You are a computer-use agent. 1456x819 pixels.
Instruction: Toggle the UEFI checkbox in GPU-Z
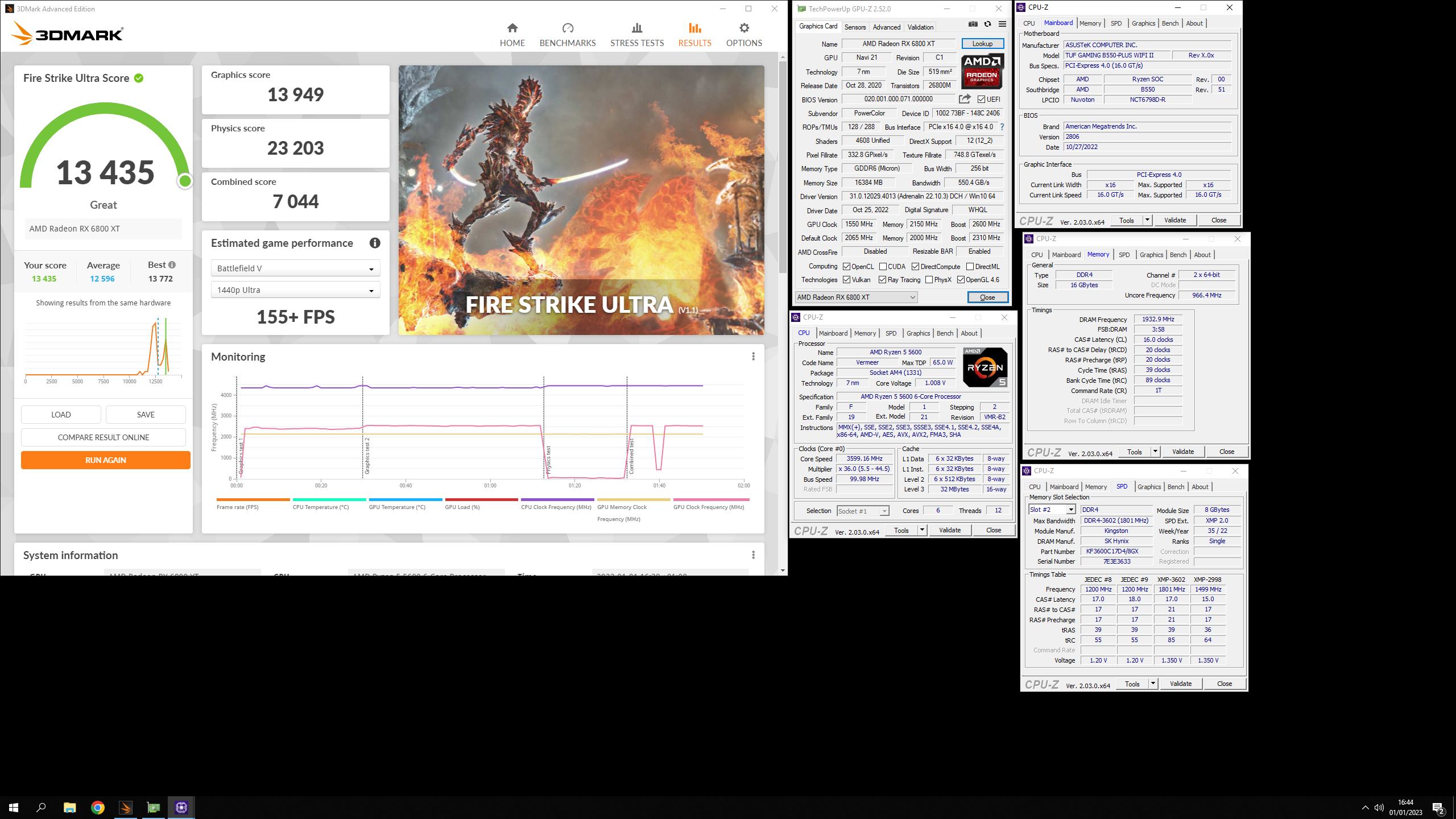point(981,100)
